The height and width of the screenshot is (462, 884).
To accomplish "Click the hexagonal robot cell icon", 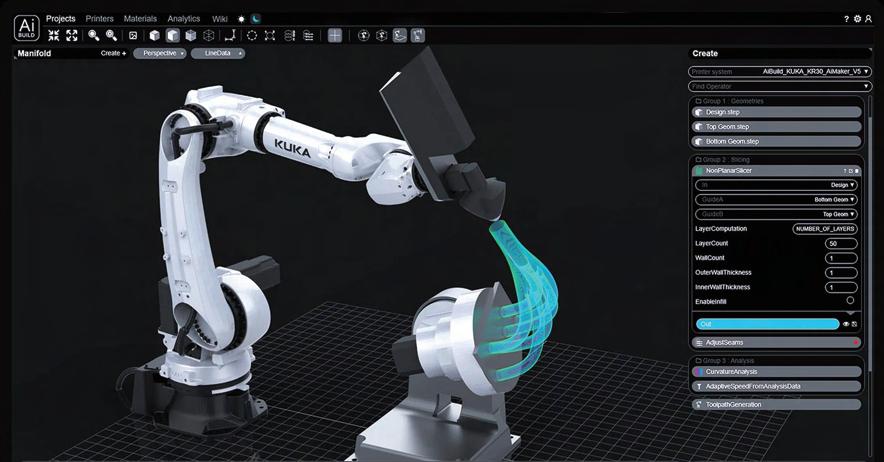I will [382, 36].
